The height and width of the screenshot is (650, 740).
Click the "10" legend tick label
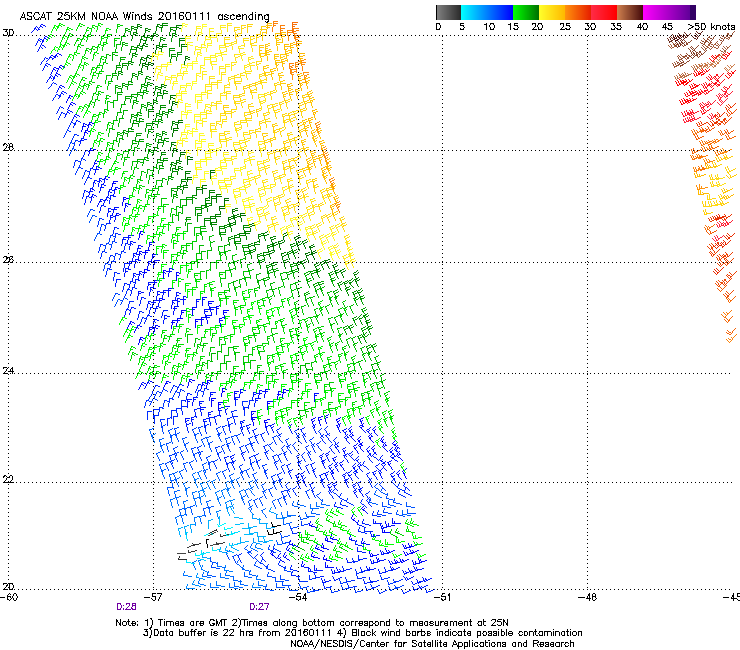pos(489,27)
